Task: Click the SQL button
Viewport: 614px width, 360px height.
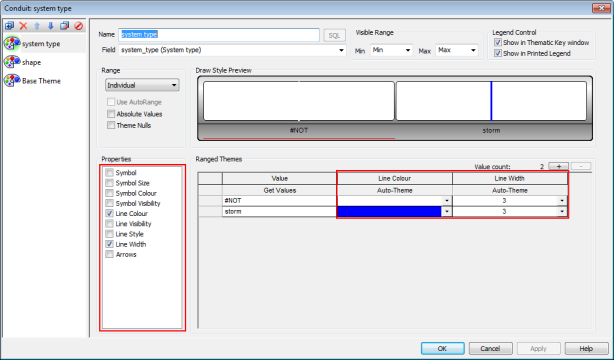Action: [x=334, y=35]
